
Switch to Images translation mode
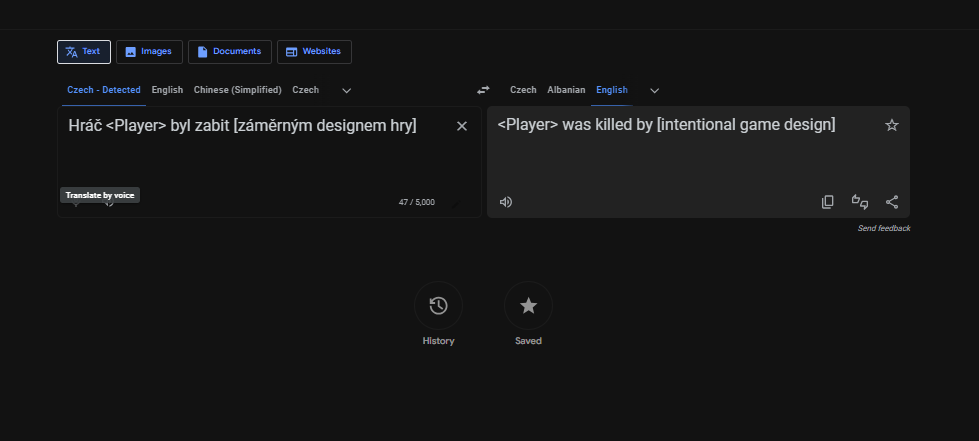pyautogui.click(x=149, y=51)
